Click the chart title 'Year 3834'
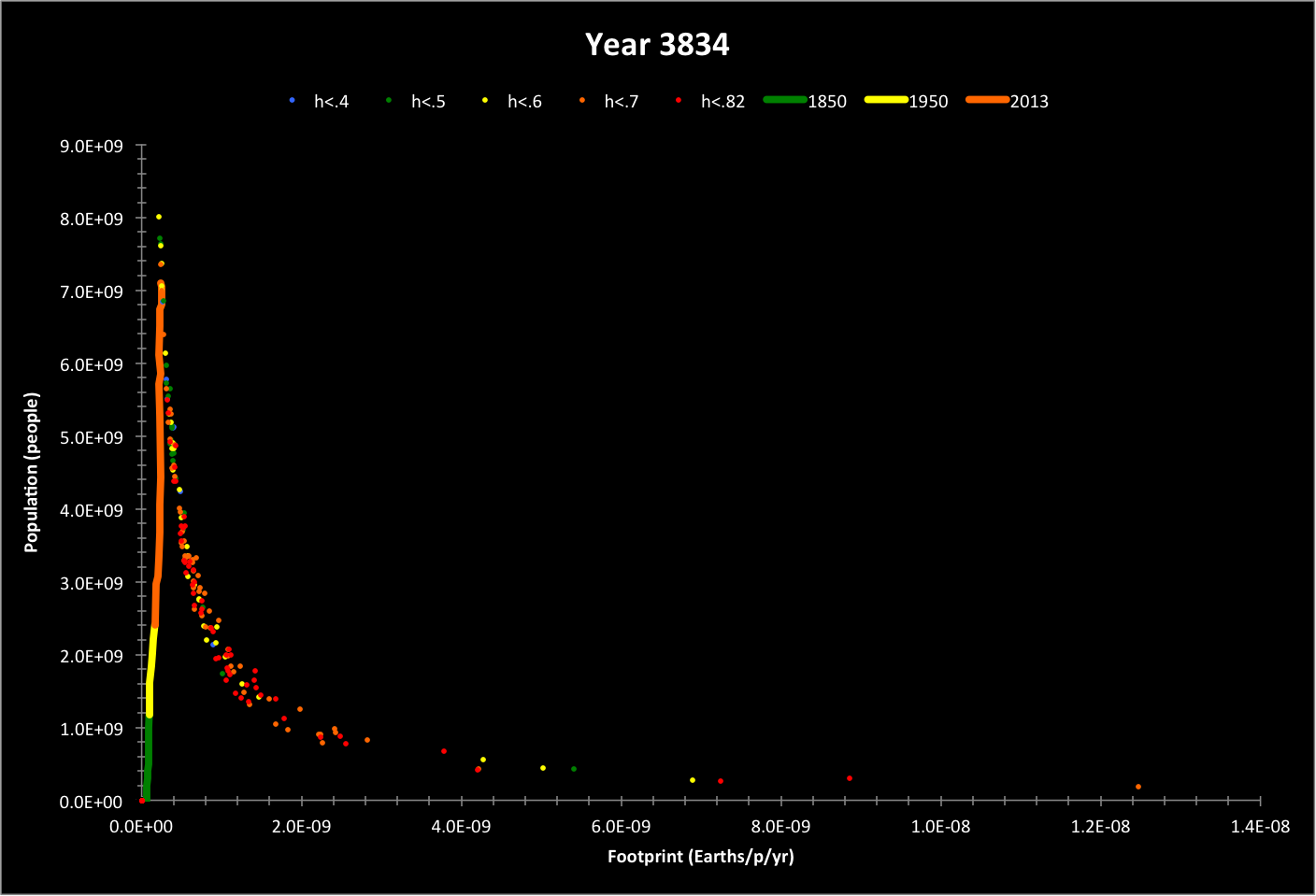 [657, 45]
